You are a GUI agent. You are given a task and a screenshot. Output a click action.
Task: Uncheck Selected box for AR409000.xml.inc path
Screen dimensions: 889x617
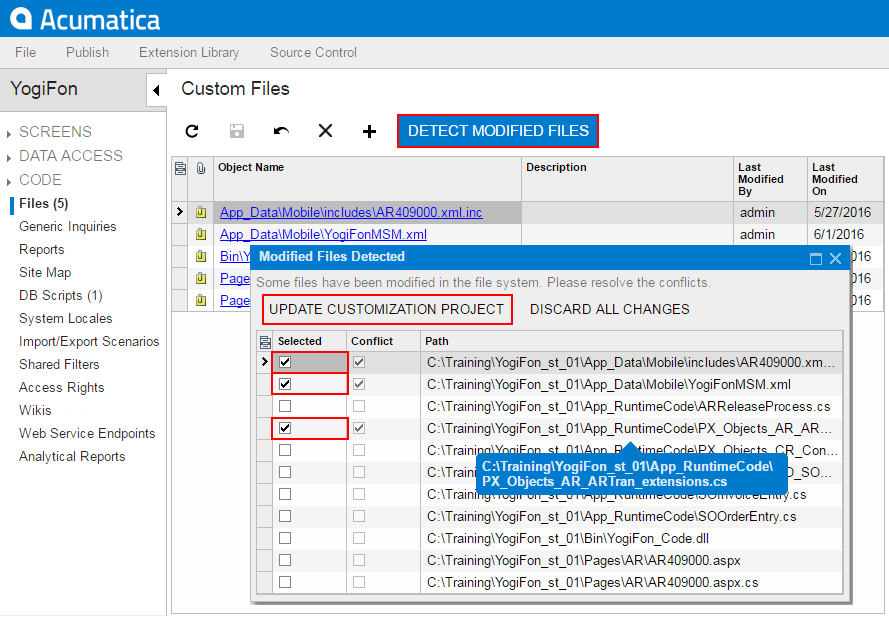(x=285, y=362)
